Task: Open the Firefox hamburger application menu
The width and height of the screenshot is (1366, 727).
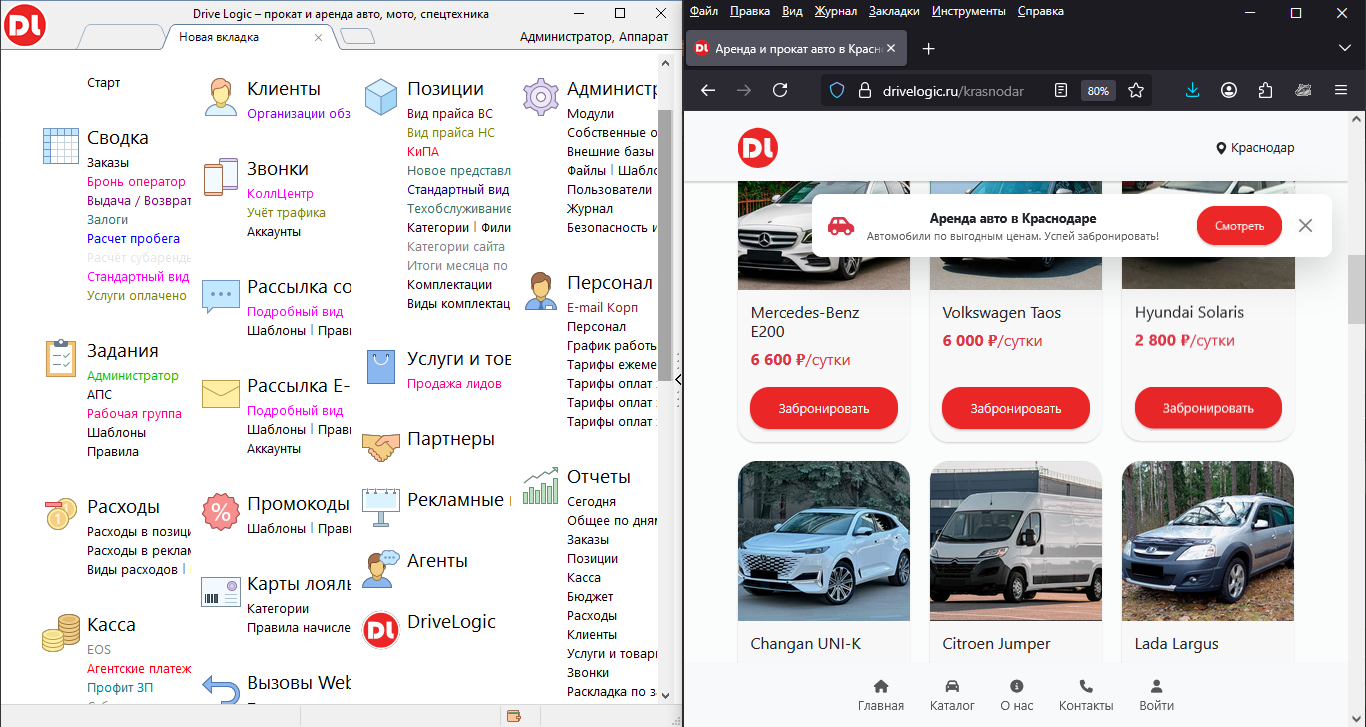Action: coord(1340,90)
